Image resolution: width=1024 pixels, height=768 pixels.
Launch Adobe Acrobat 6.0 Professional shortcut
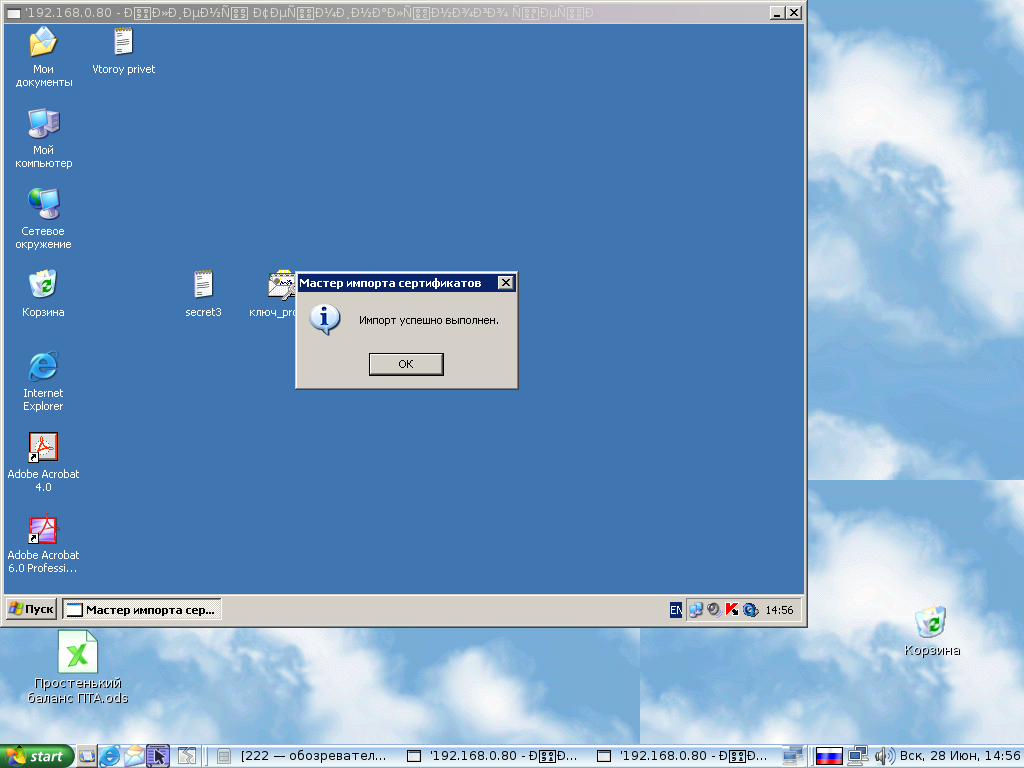click(43, 529)
